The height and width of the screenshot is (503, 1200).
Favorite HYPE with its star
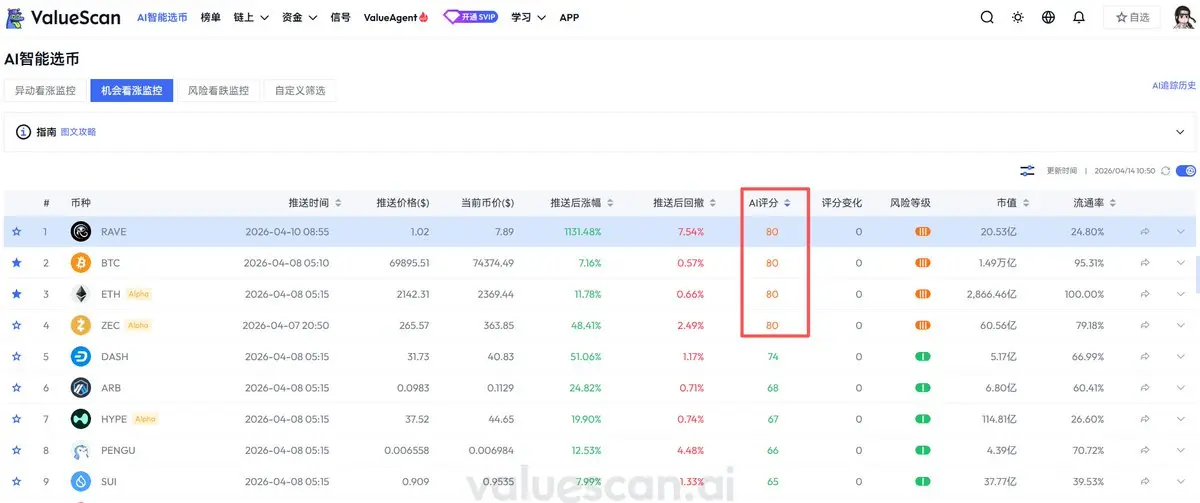[16, 419]
